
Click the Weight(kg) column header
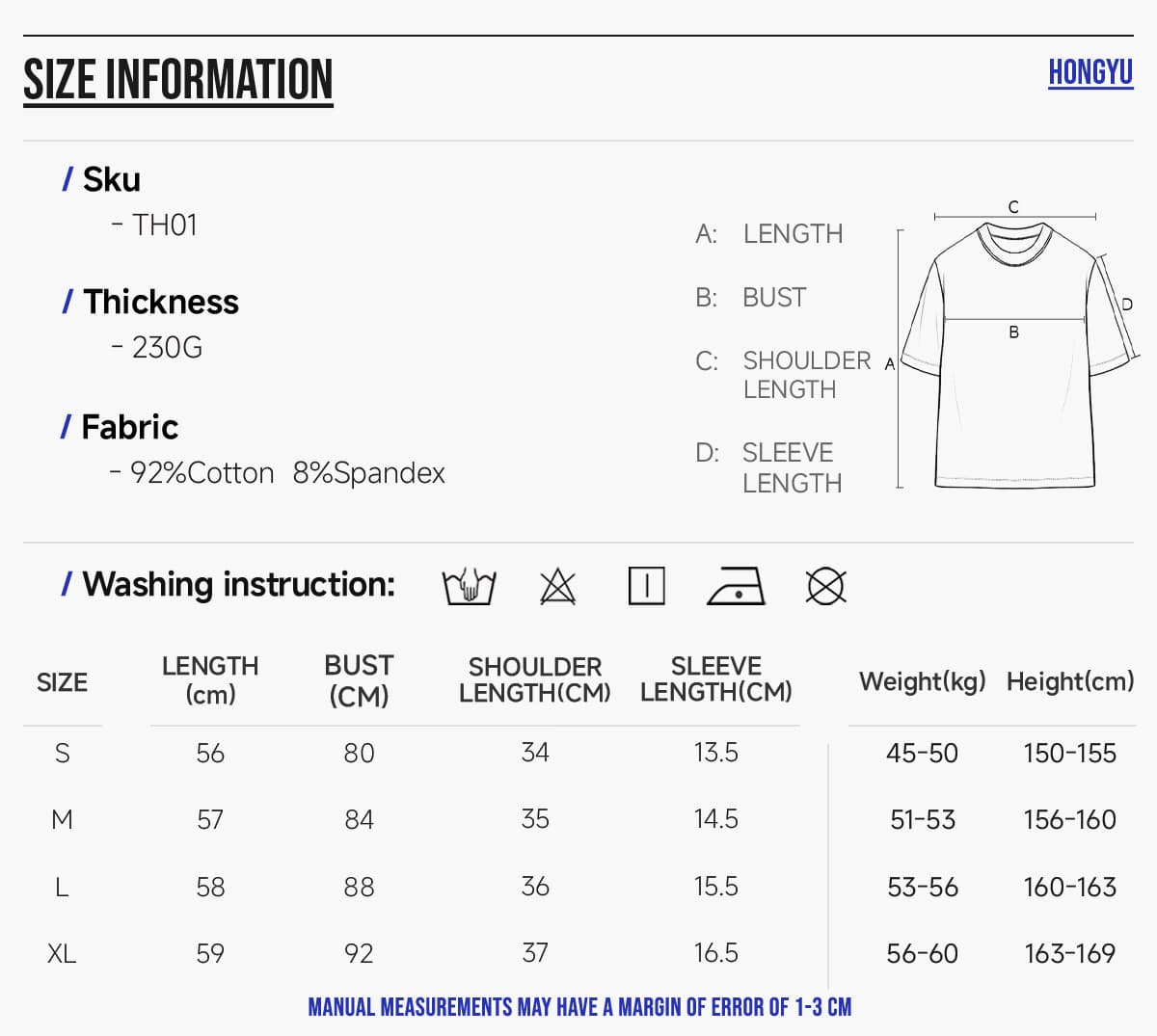coord(923,681)
